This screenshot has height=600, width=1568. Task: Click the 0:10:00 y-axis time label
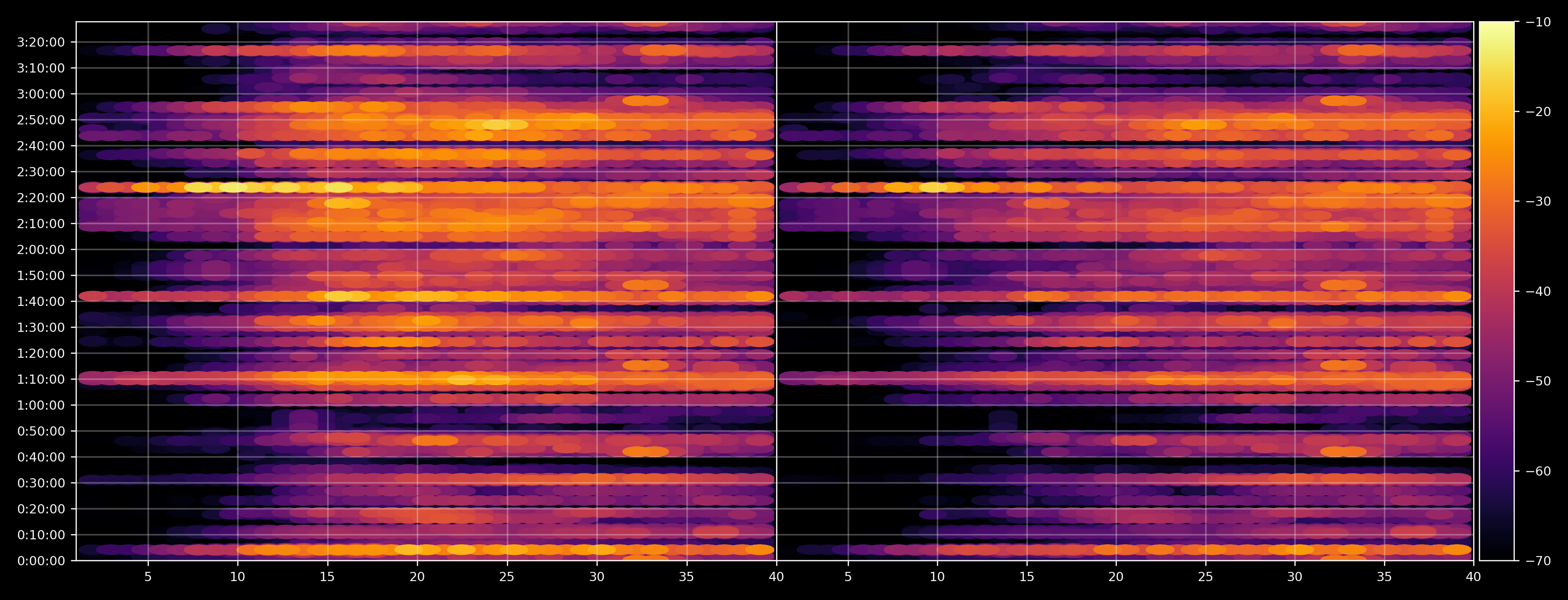pyautogui.click(x=41, y=535)
